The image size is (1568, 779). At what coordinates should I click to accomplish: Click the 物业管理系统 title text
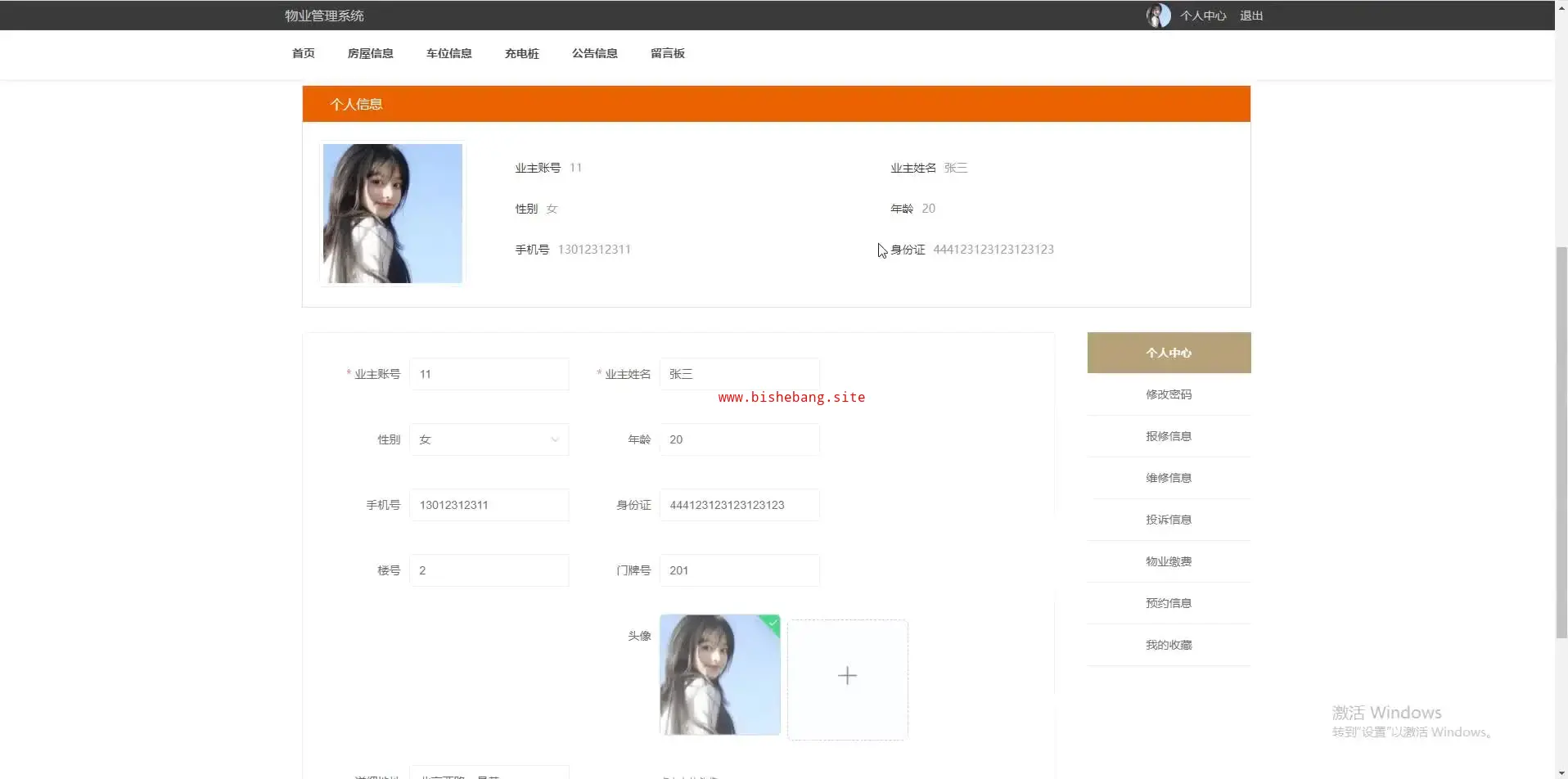tap(324, 16)
